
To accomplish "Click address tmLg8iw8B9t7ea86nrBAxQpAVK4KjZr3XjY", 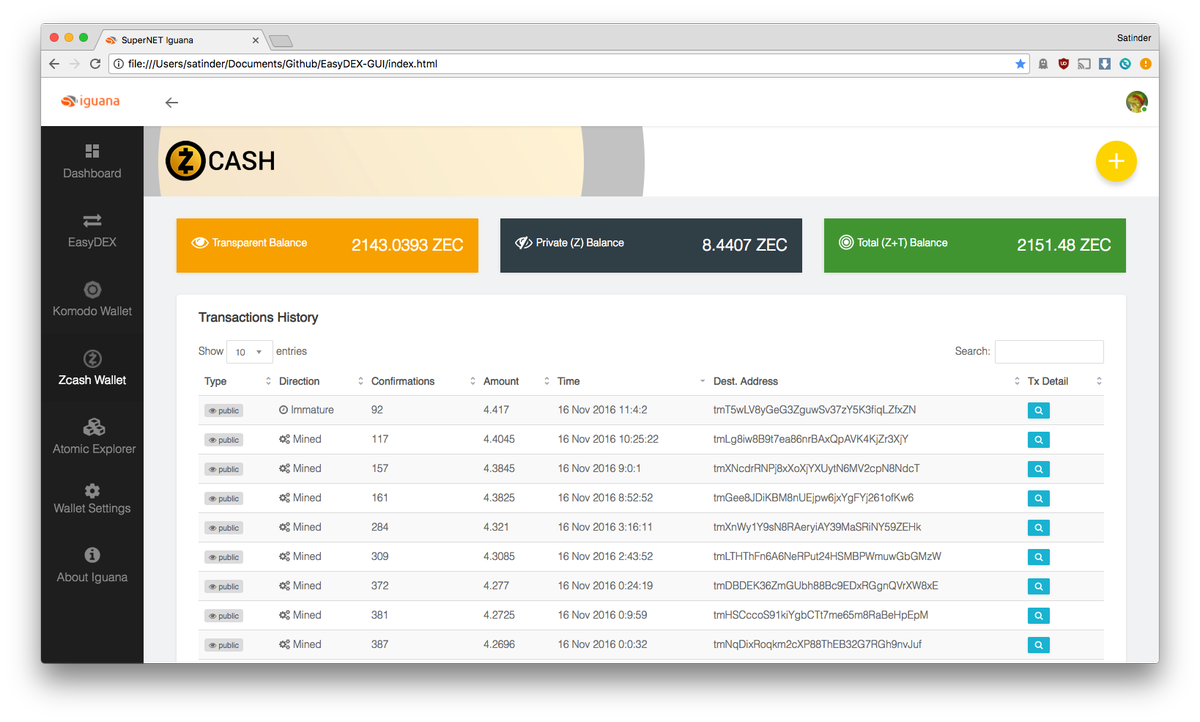I will (x=811, y=439).
